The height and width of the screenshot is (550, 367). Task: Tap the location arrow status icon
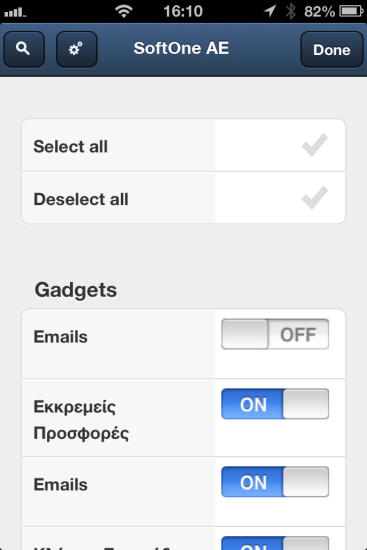[270, 11]
